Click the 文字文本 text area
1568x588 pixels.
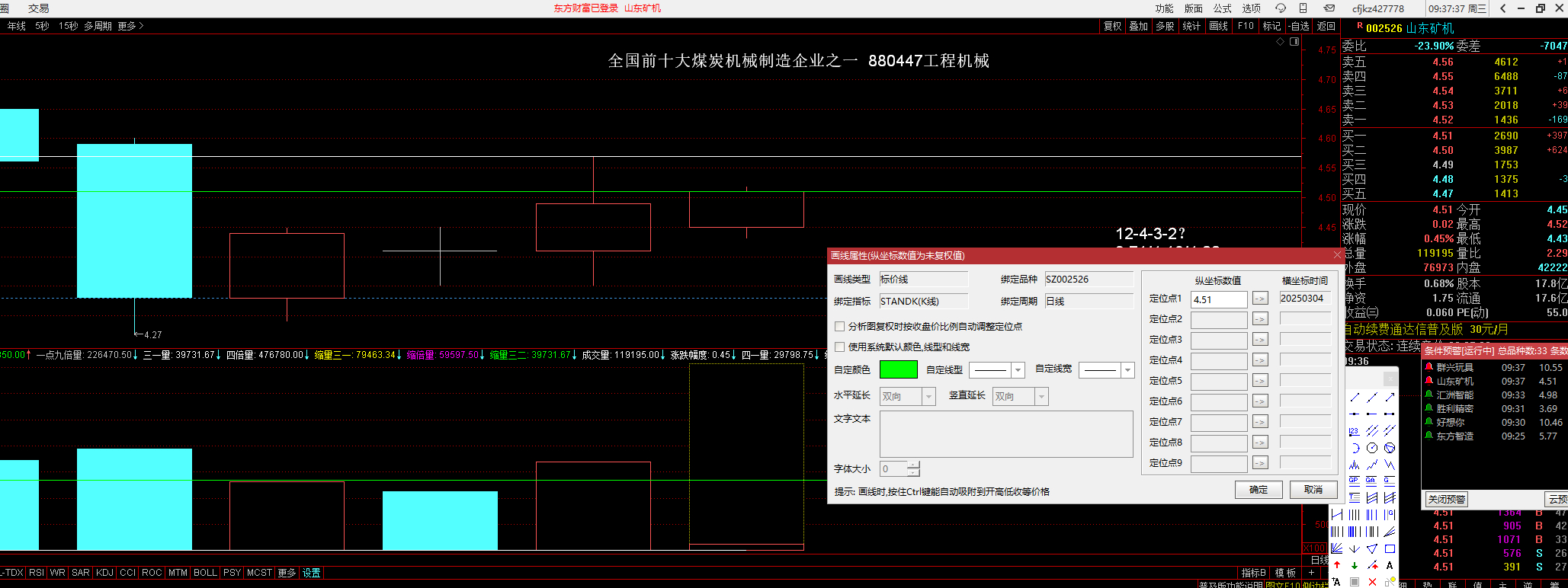[x=1006, y=434]
